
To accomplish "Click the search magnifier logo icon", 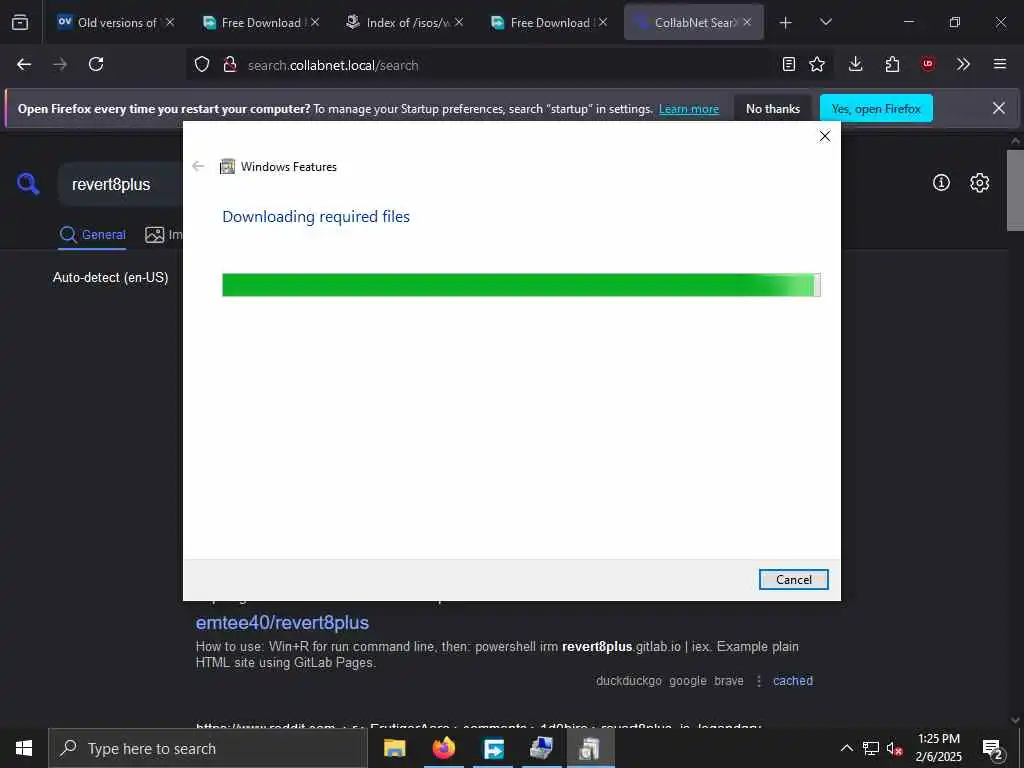I will (x=28, y=184).
